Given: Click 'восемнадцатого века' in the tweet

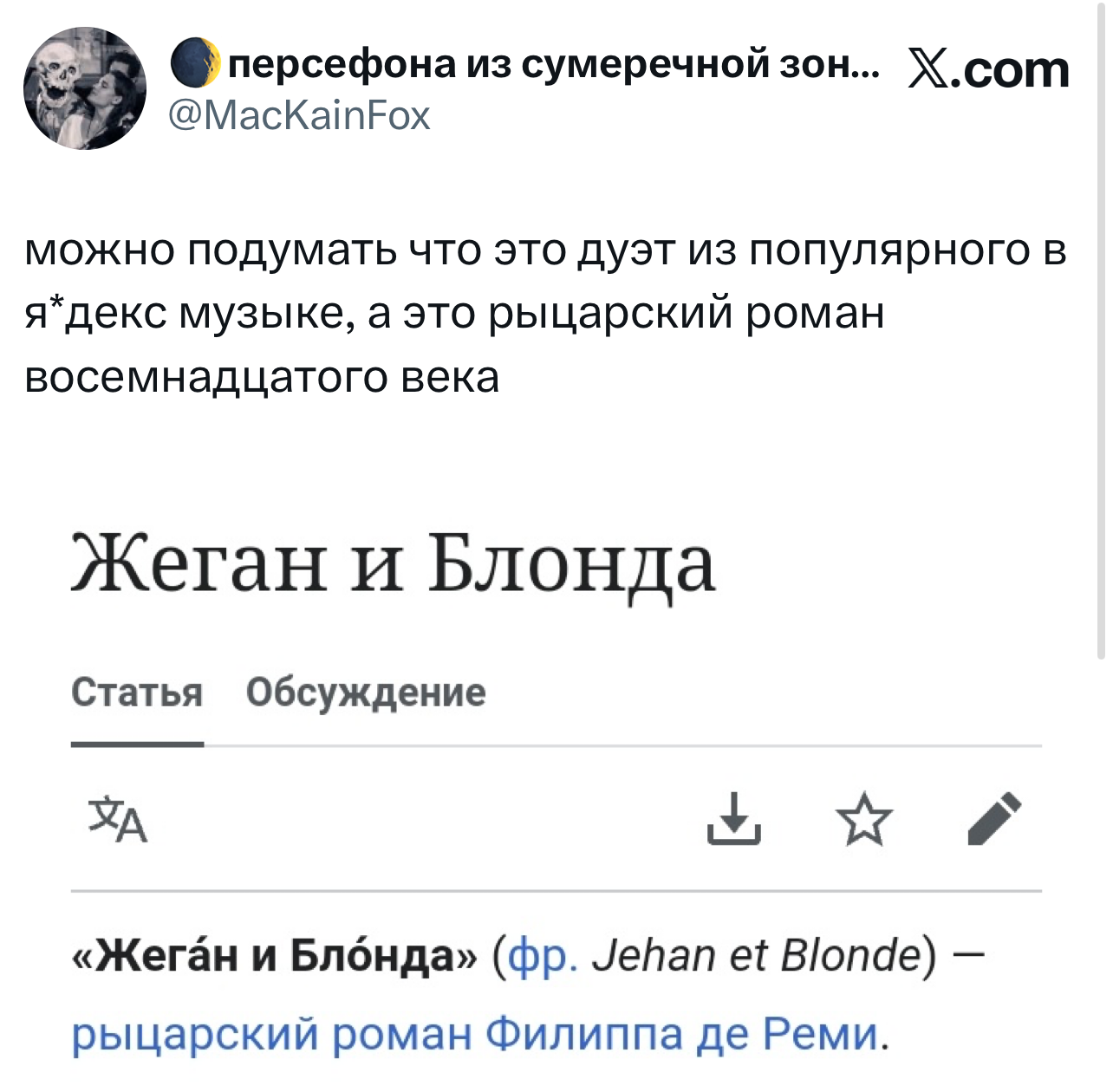Looking at the screenshot, I should tap(262, 376).
